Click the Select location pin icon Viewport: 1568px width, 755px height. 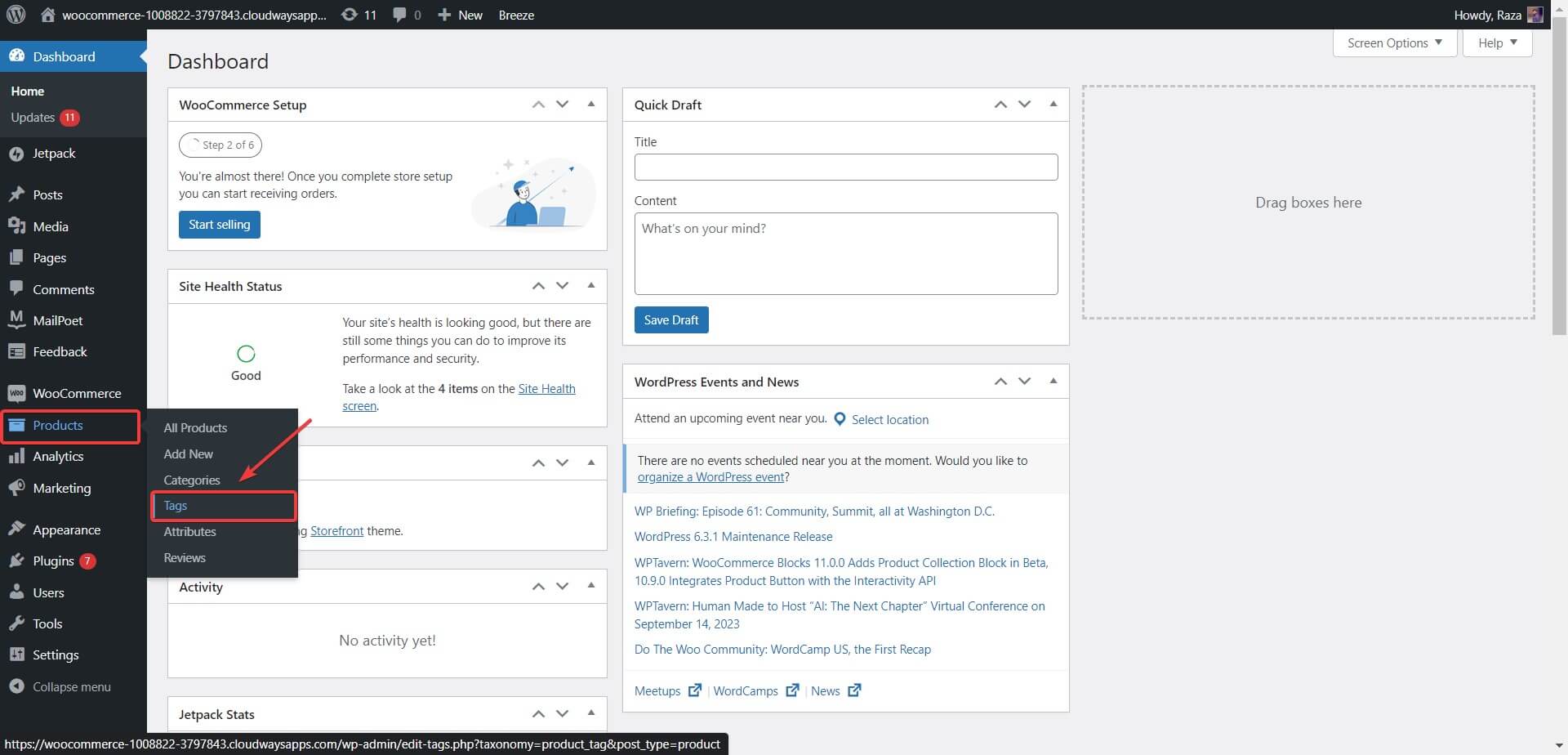click(x=840, y=419)
